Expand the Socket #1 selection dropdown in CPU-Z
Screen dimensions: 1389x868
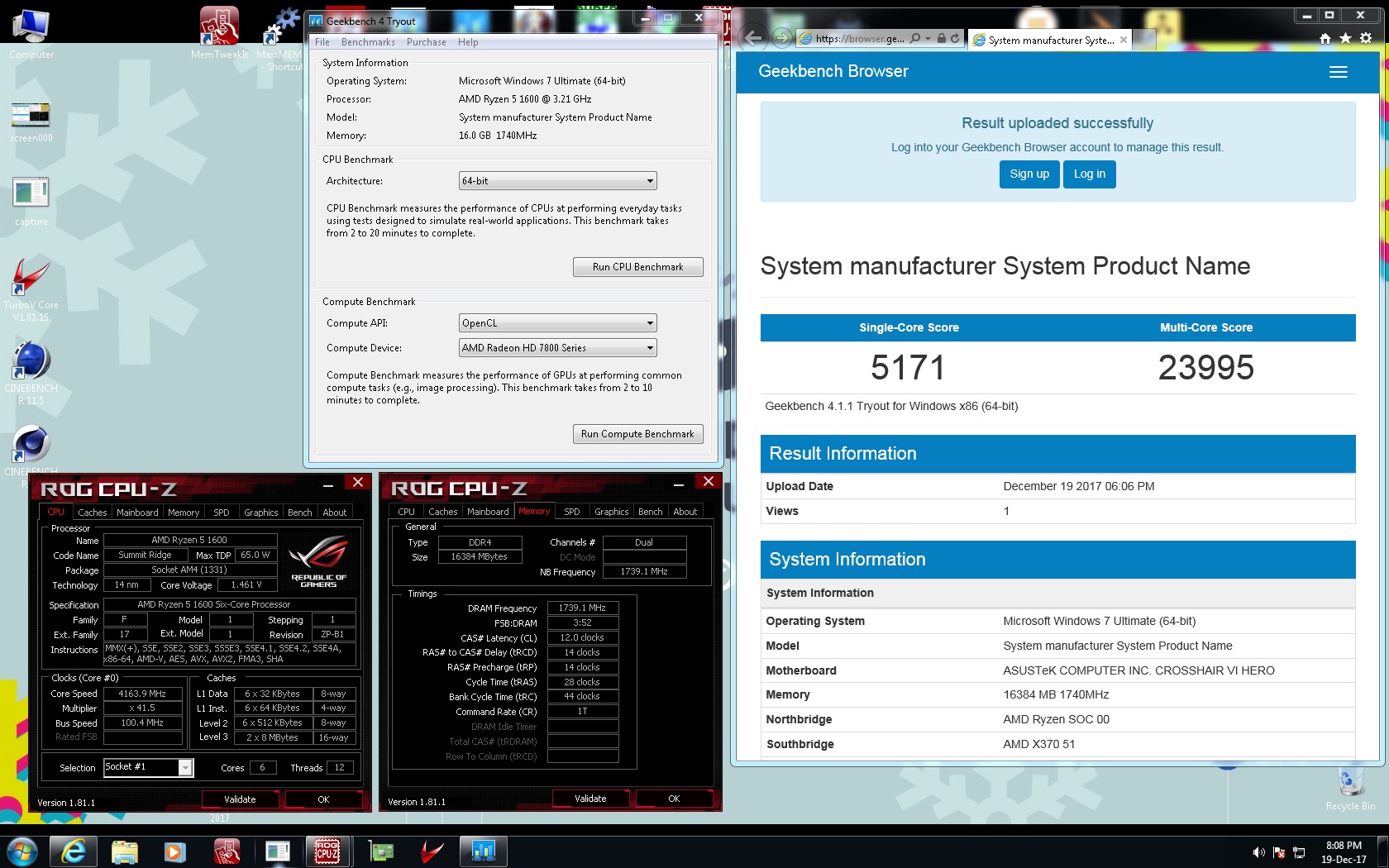(185, 768)
